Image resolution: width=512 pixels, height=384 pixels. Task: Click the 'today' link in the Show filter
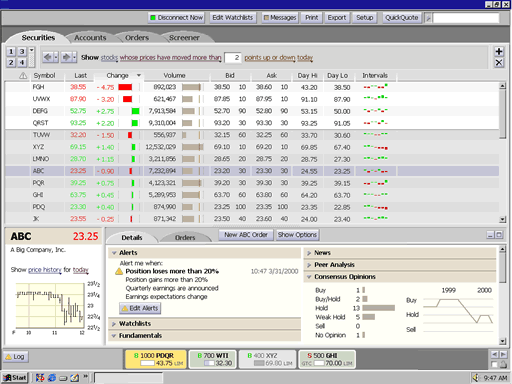pos(305,58)
